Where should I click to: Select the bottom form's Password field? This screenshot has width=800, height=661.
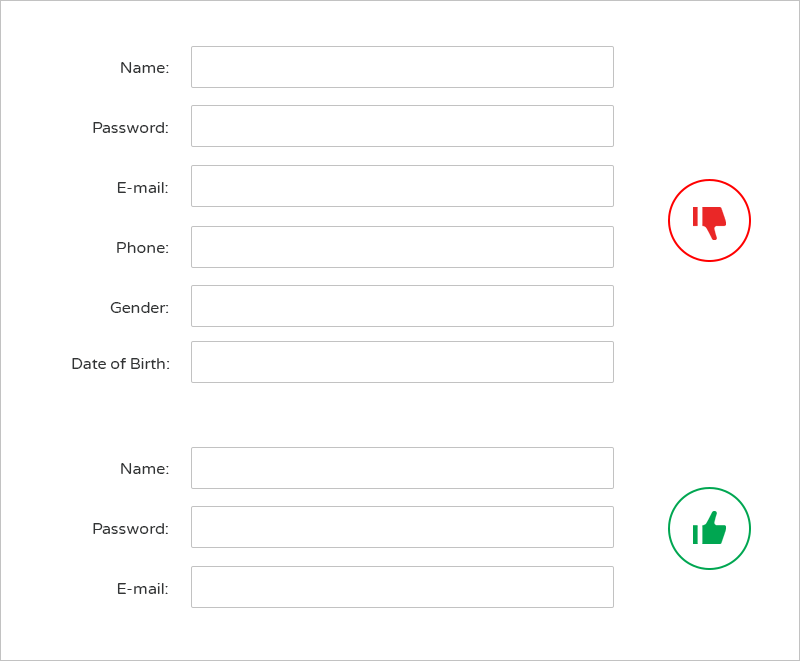click(x=402, y=527)
